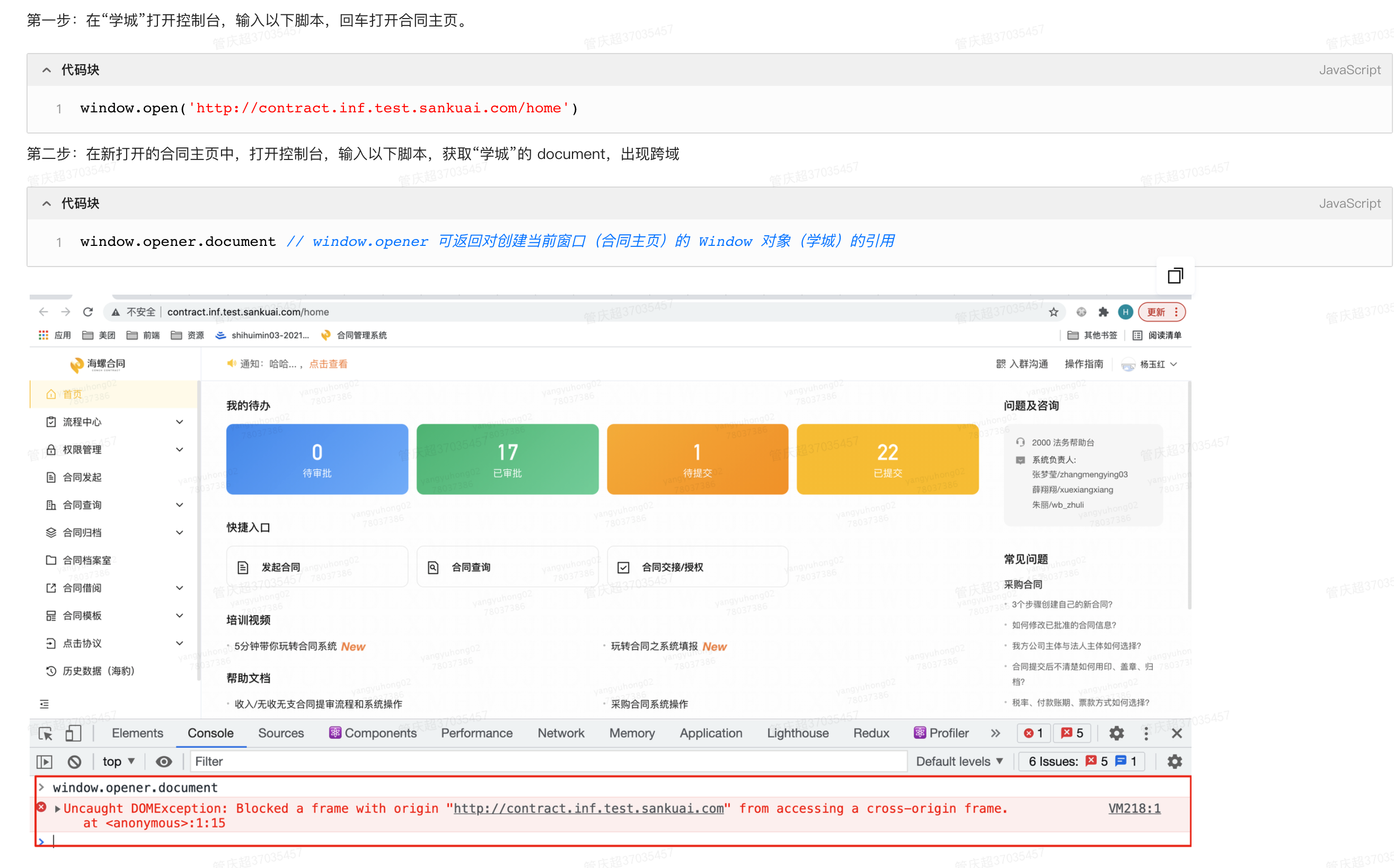Click the clear console icon
This screenshot has height=868, width=1394.
click(74, 761)
